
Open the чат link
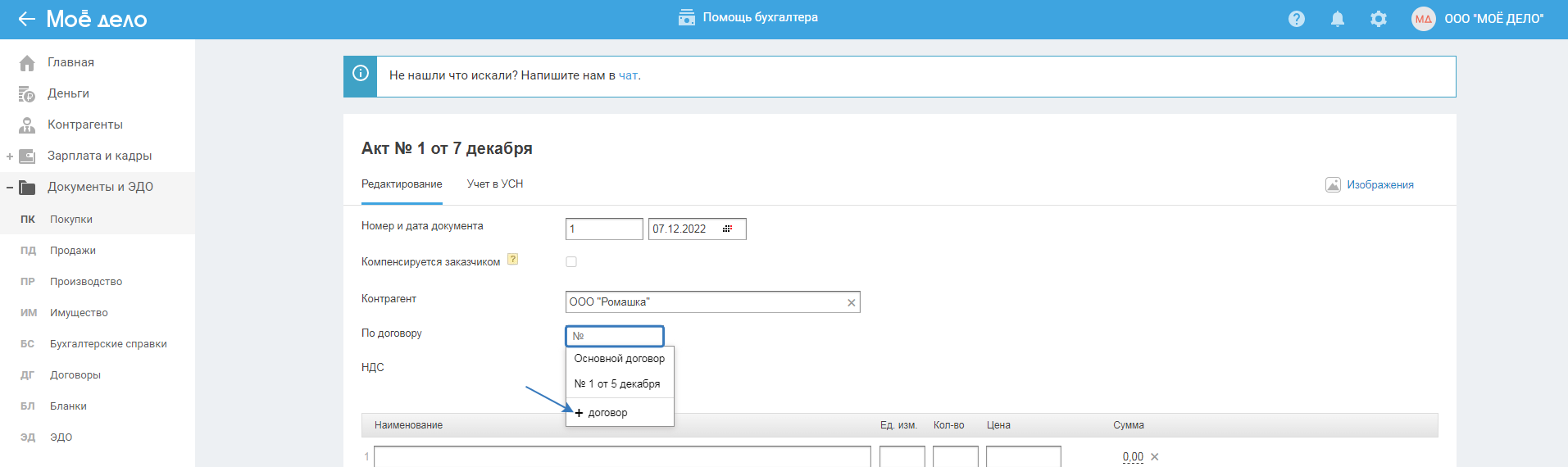[627, 75]
